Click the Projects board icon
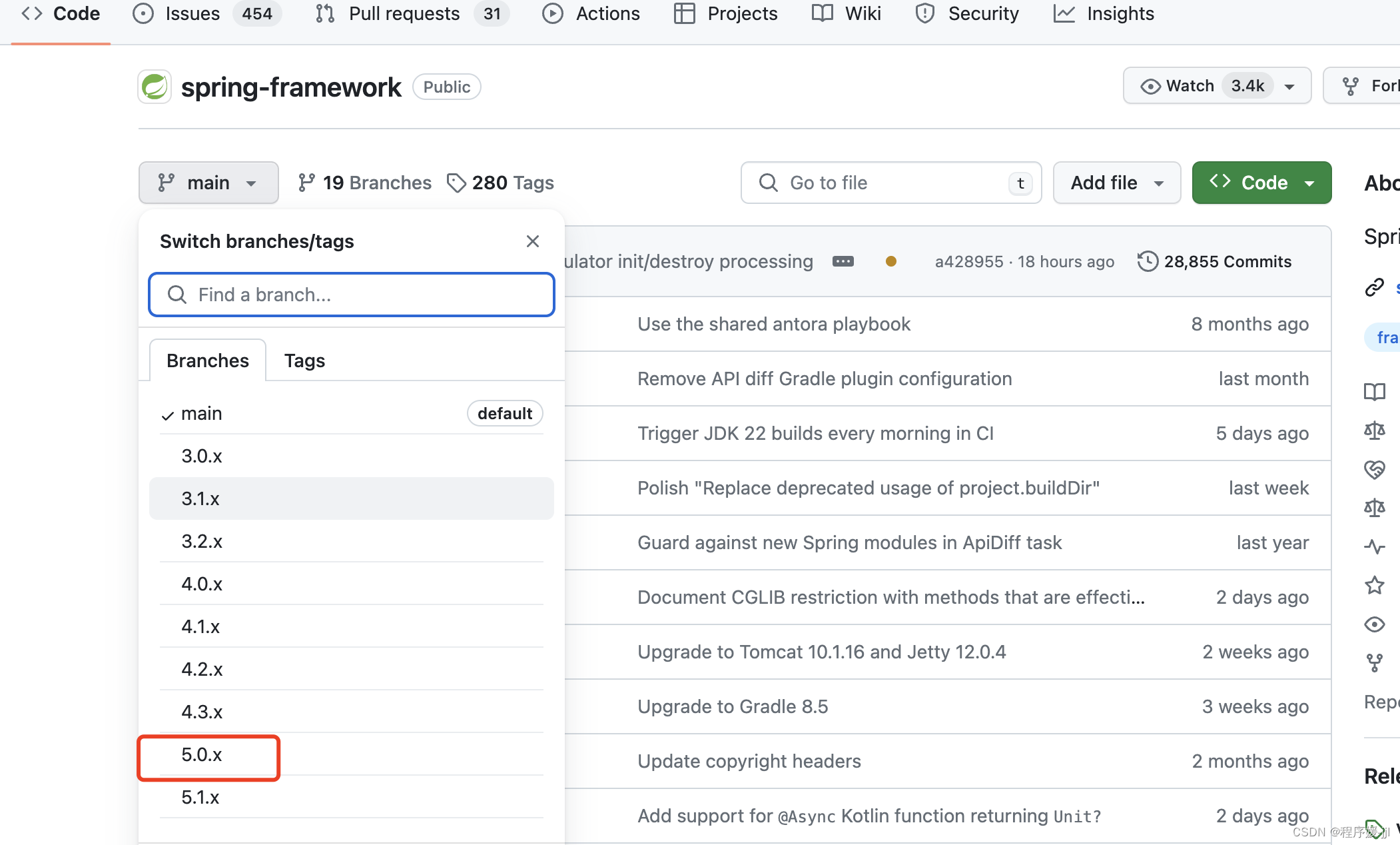The height and width of the screenshot is (845, 1400). coord(684,14)
